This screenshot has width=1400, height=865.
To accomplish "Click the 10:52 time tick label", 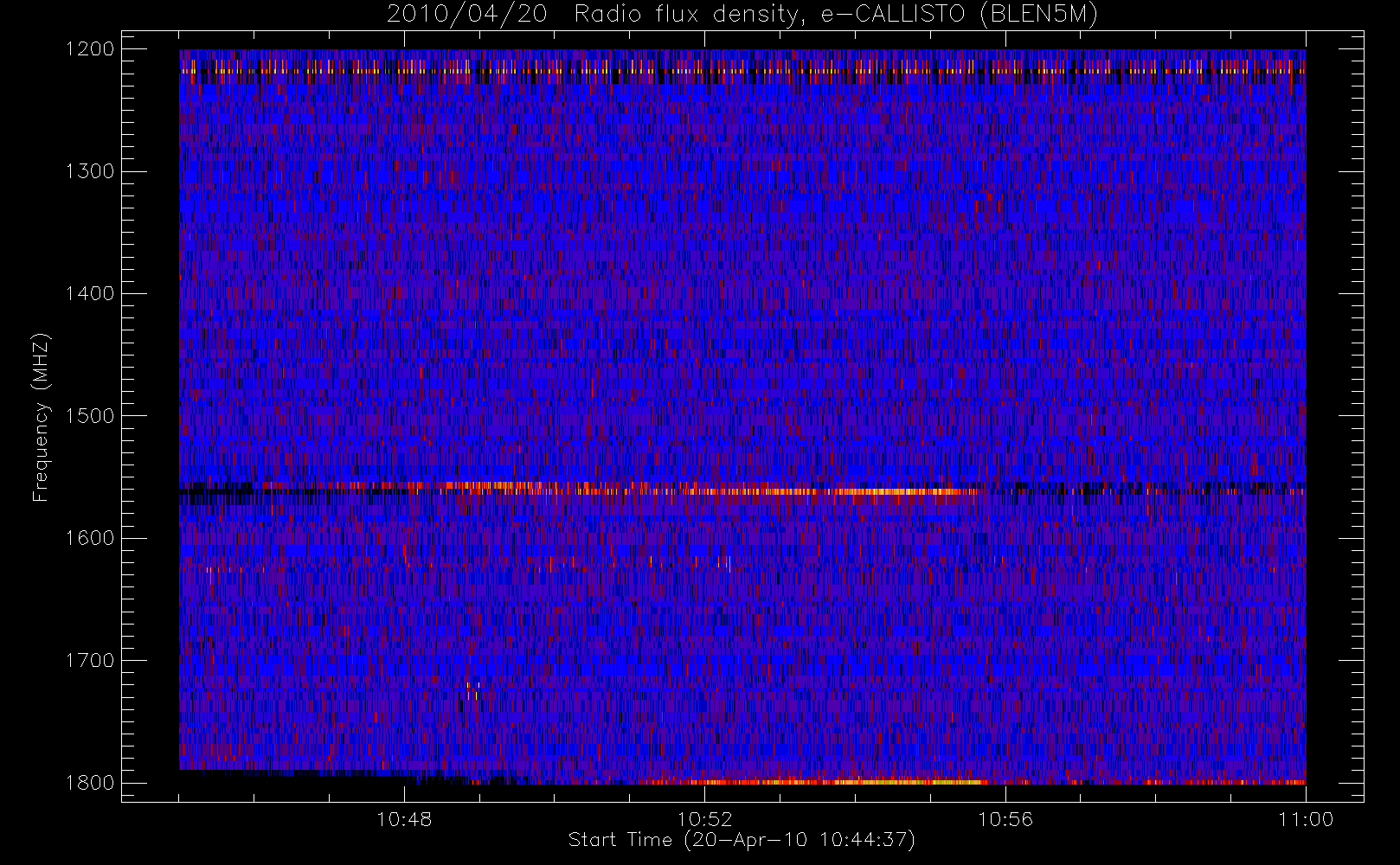I will click(x=704, y=819).
